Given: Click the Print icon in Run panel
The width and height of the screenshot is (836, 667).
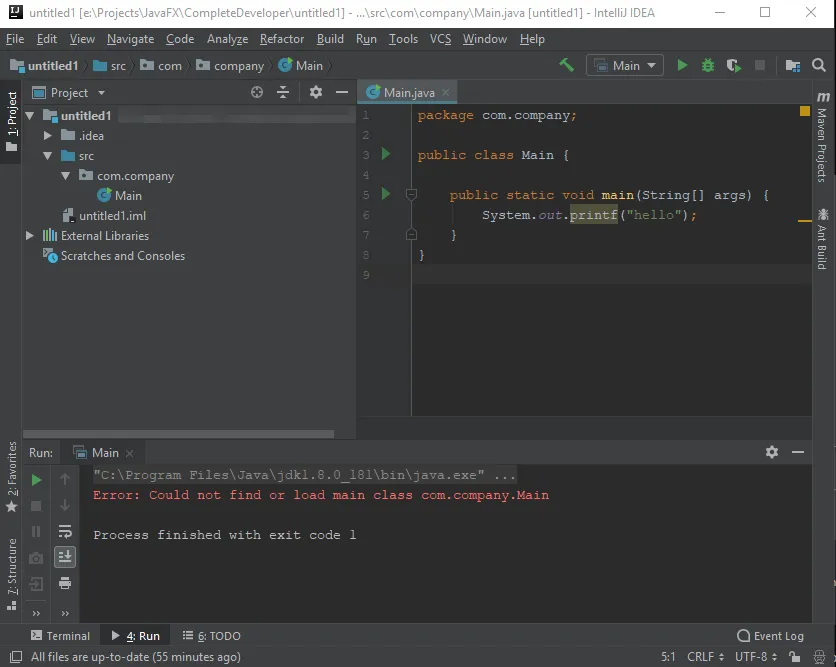Looking at the screenshot, I should (x=65, y=583).
